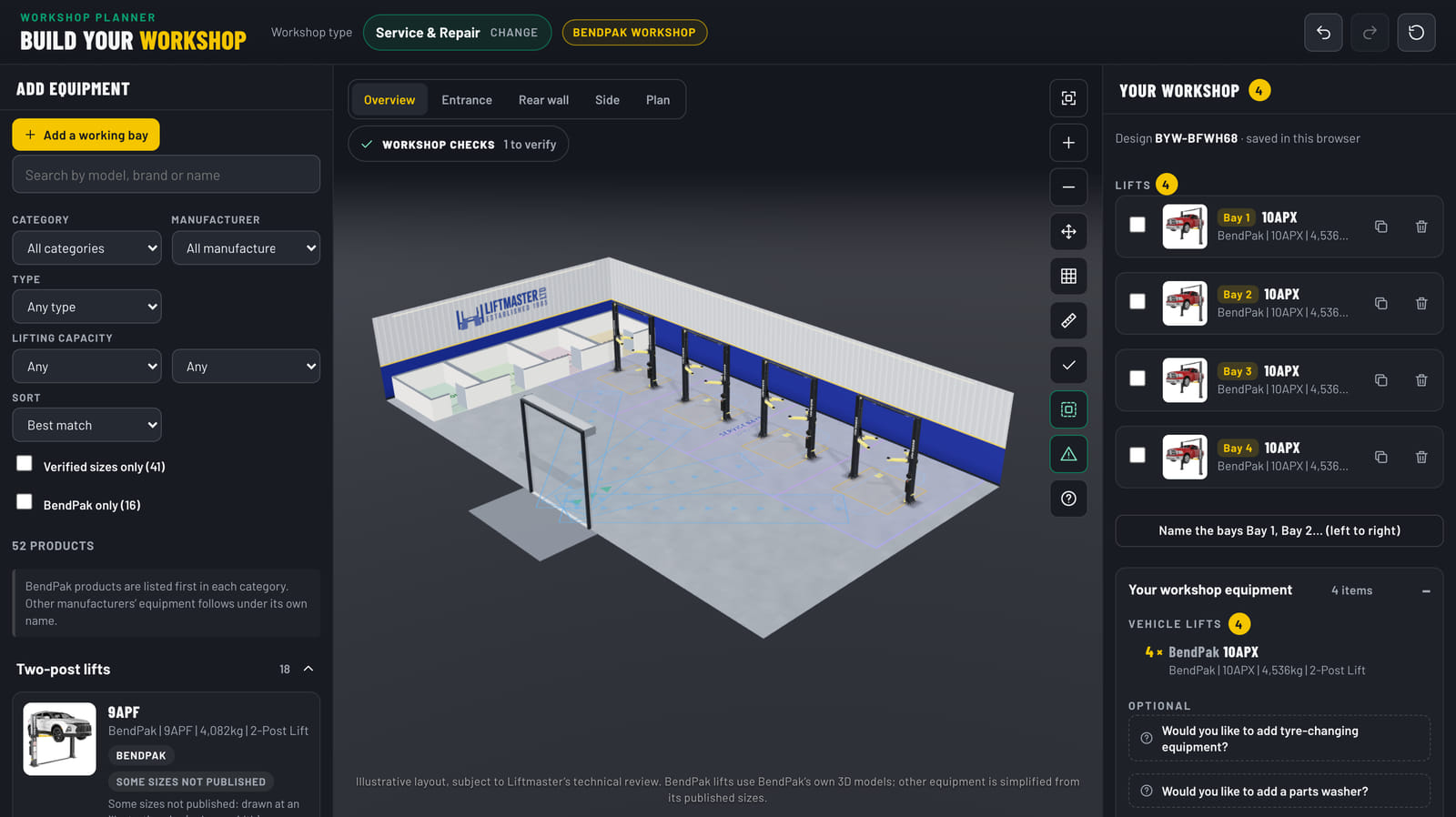Click Add a working bay button
Viewport: 1456px width, 817px height.
click(86, 135)
